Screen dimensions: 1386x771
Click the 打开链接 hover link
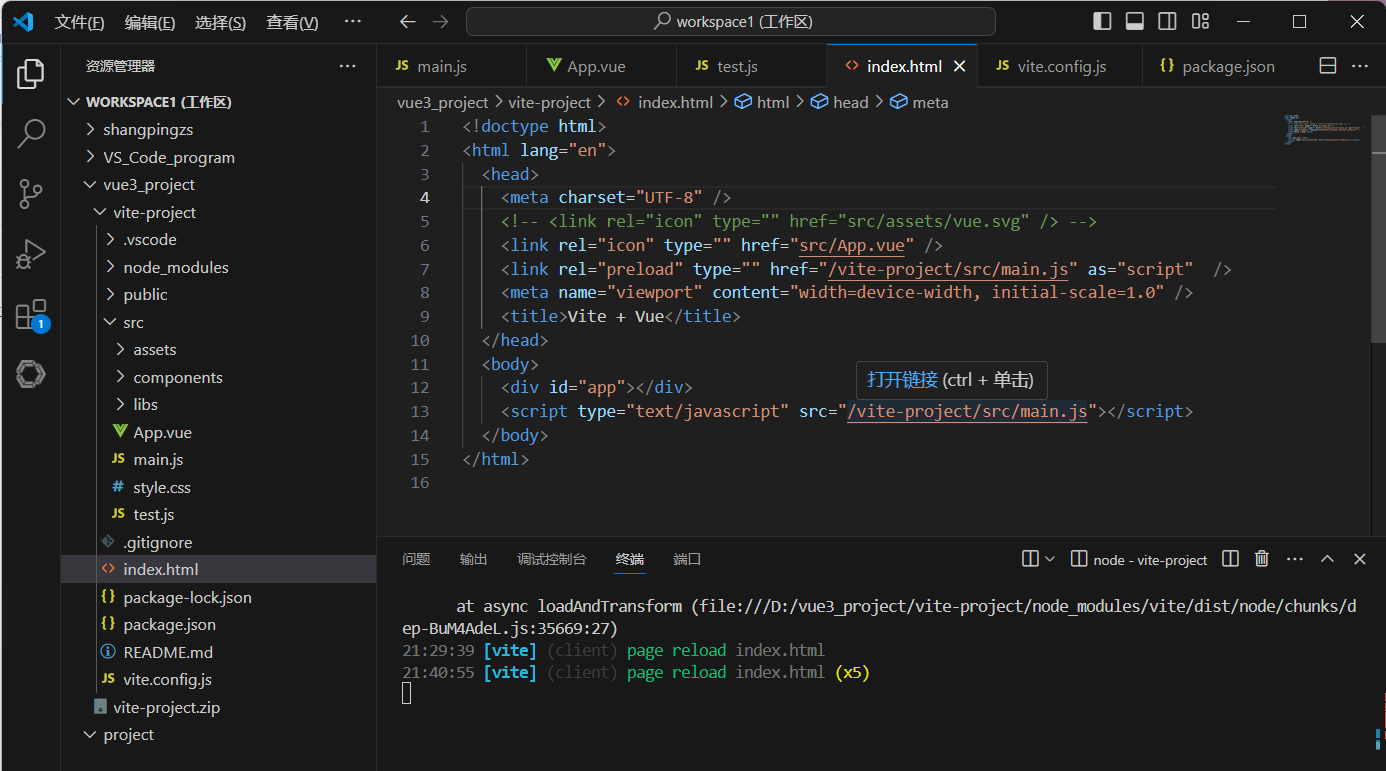[x=902, y=380]
